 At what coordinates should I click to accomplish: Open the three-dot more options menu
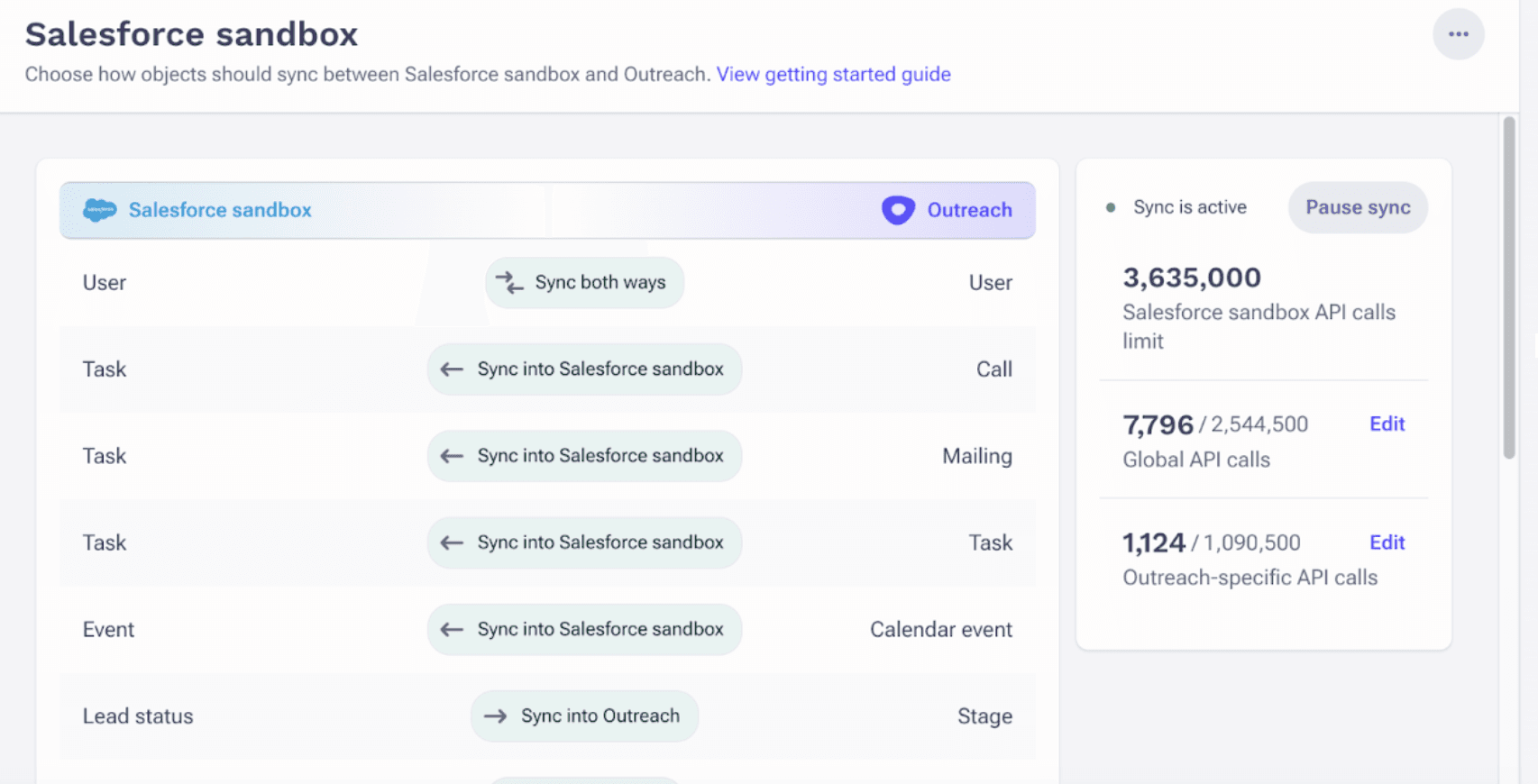pyautogui.click(x=1458, y=34)
